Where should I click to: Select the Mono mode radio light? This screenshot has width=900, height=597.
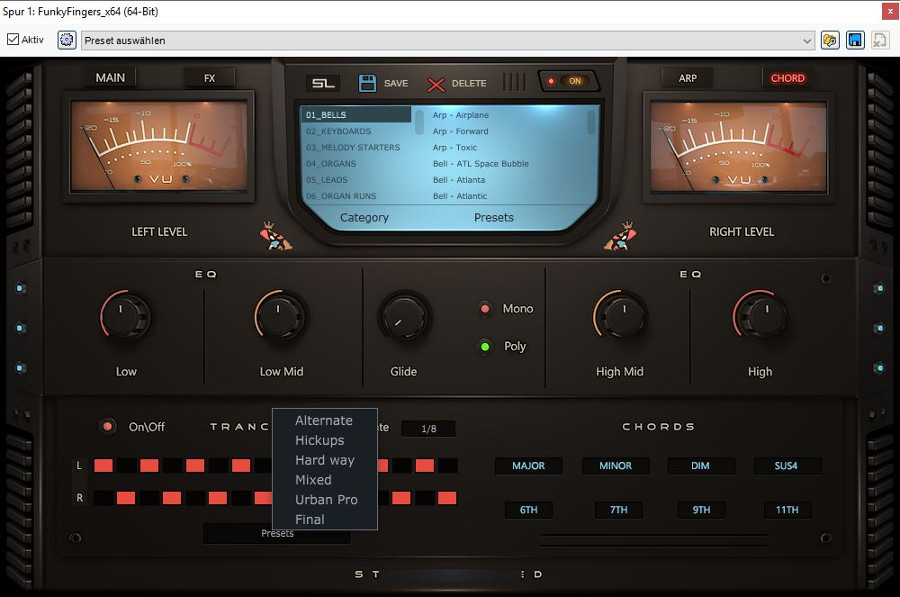coord(485,309)
